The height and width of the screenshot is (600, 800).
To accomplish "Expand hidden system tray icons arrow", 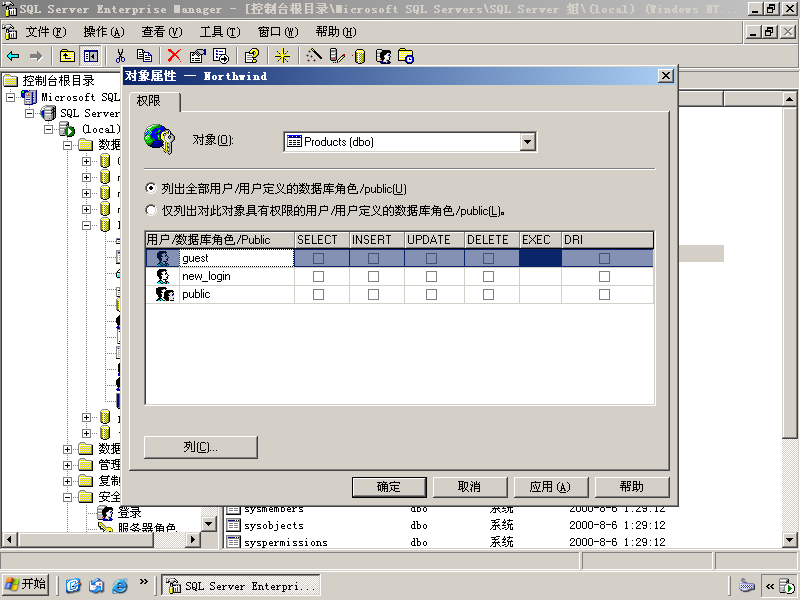I will tap(769, 586).
